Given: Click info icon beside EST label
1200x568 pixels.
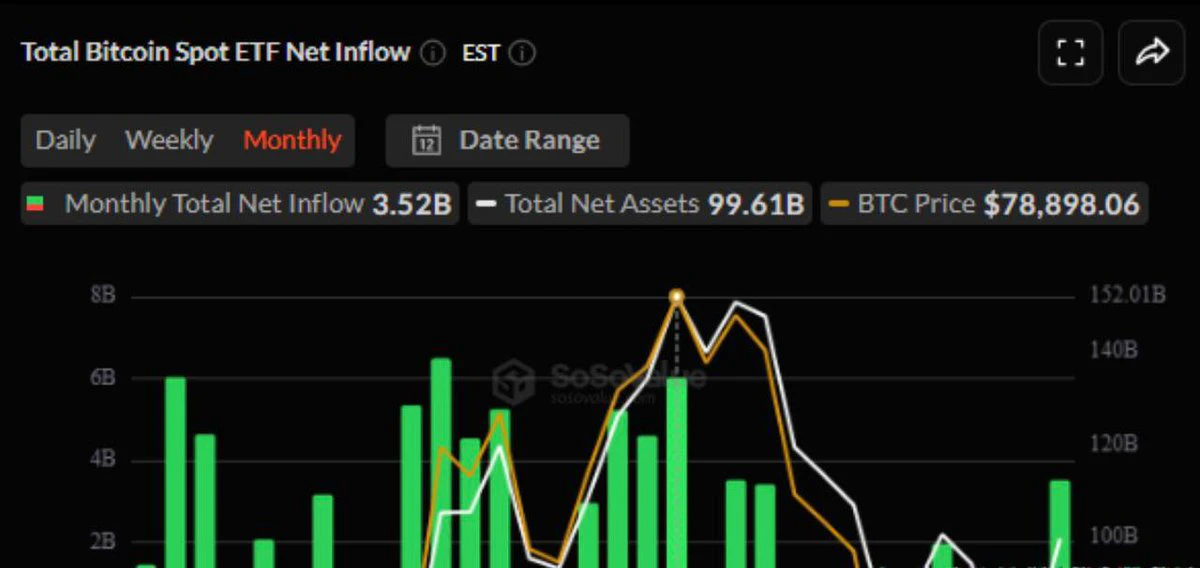Looking at the screenshot, I should coord(523,53).
